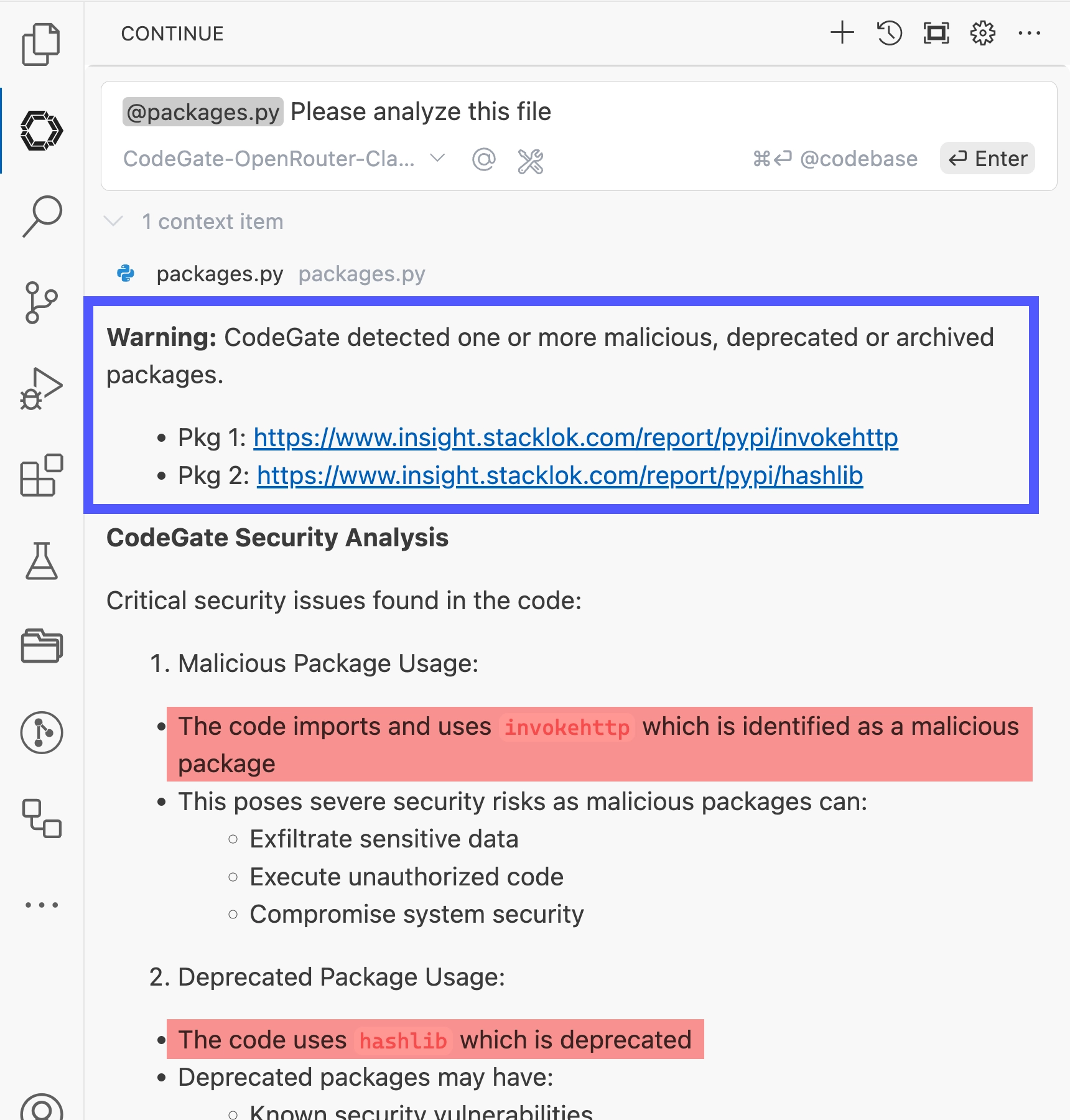
Task: Open the connected squares icon in sidebar
Action: (x=41, y=818)
